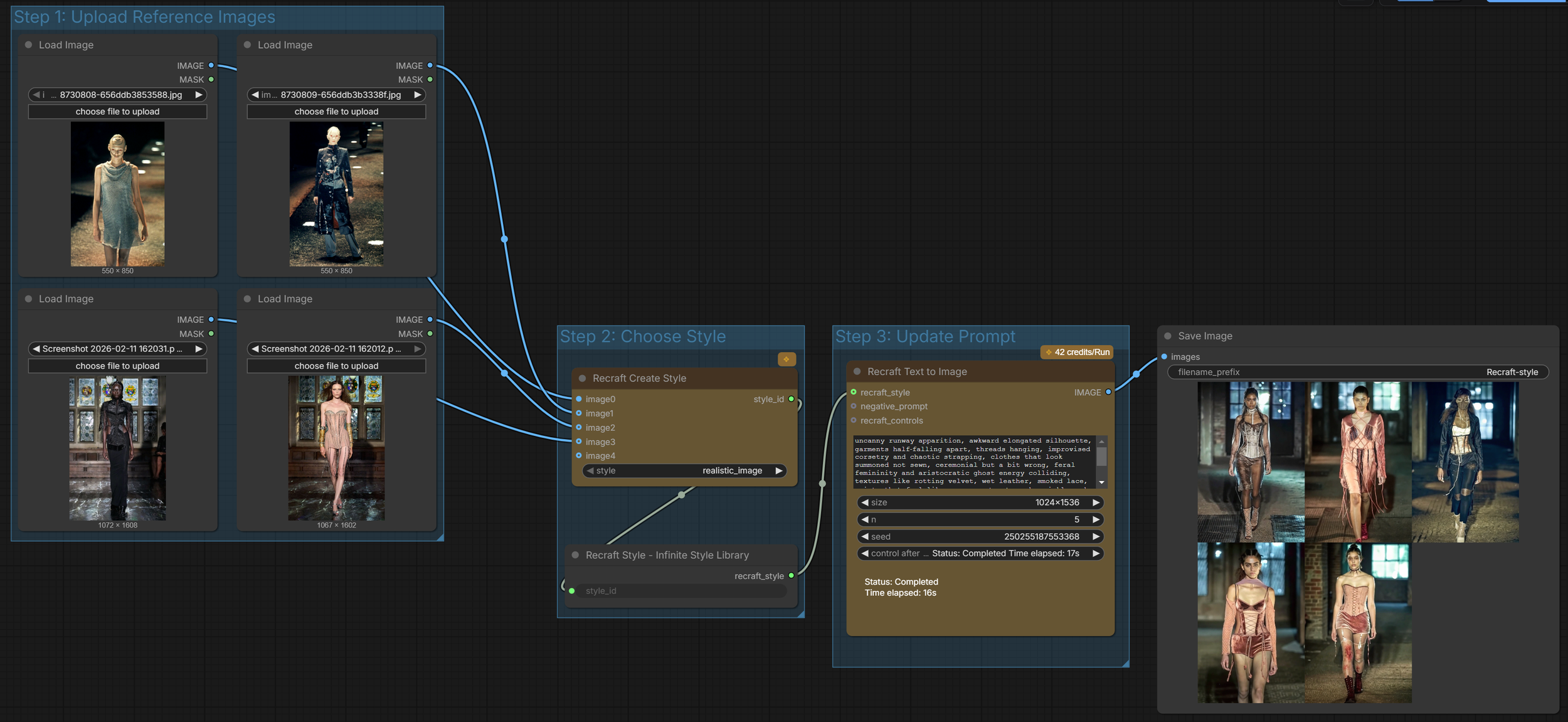The height and width of the screenshot is (722, 1568).
Task: Click images input port on Save Image
Action: (1164, 356)
